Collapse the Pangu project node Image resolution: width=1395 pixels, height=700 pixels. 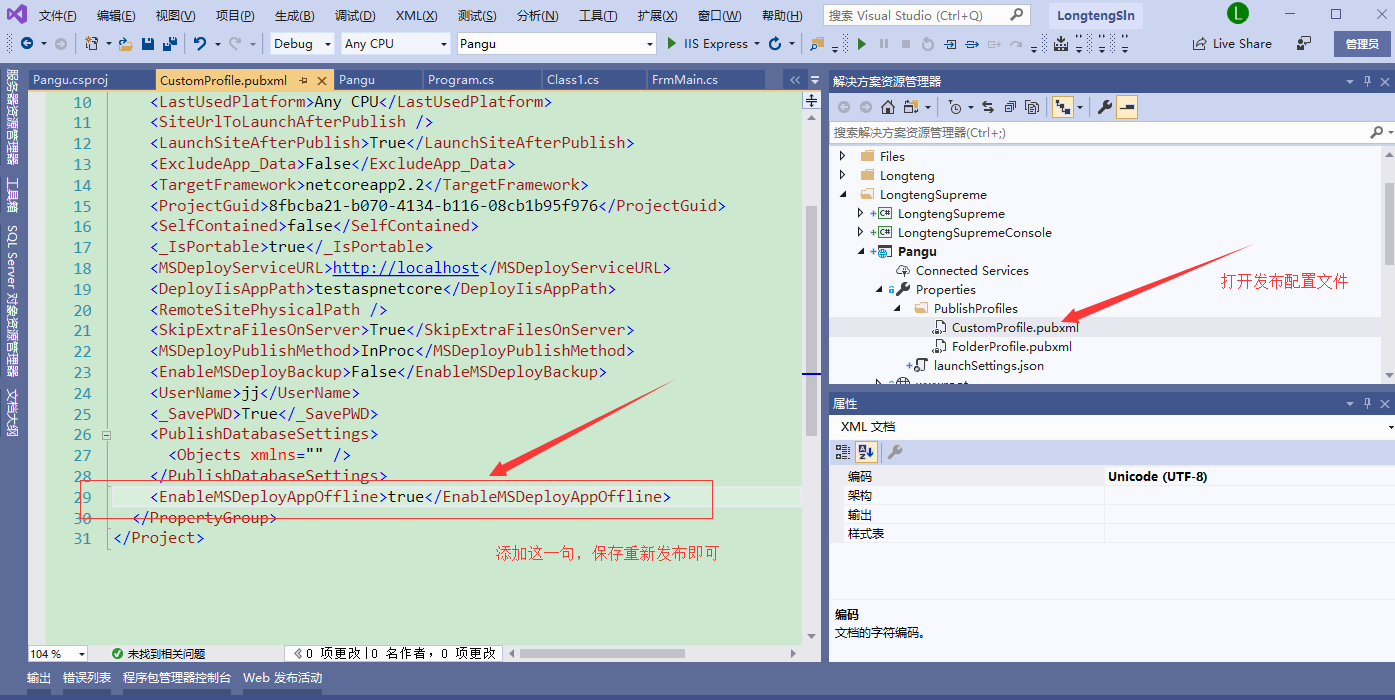point(862,252)
